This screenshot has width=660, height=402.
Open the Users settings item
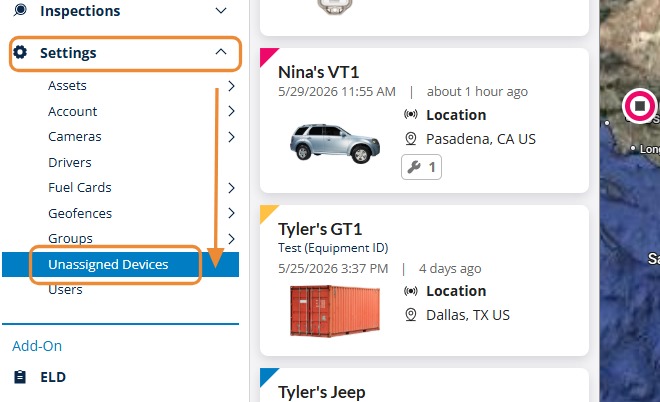point(65,290)
